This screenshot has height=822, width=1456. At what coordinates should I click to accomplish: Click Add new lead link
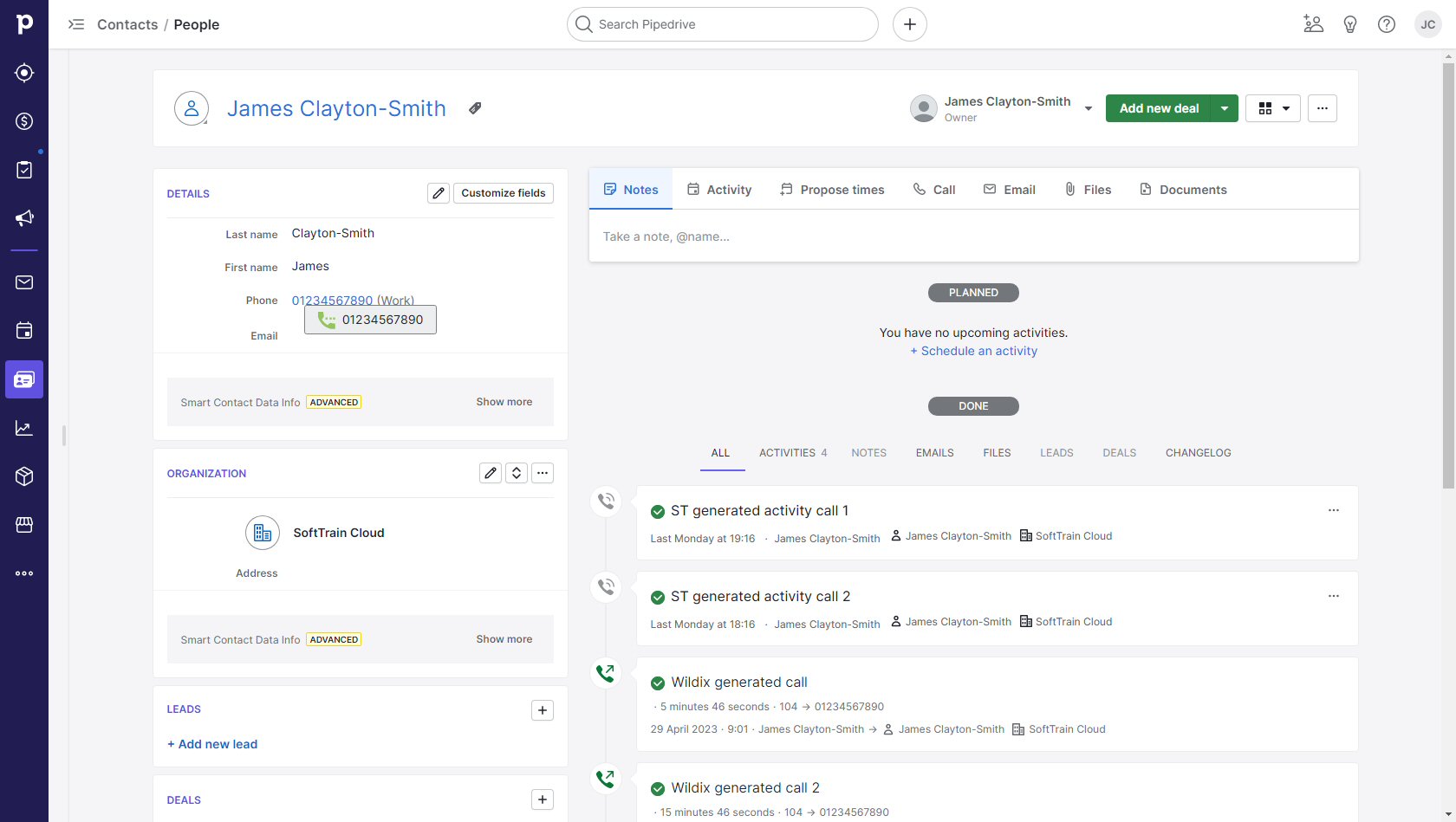(212, 744)
